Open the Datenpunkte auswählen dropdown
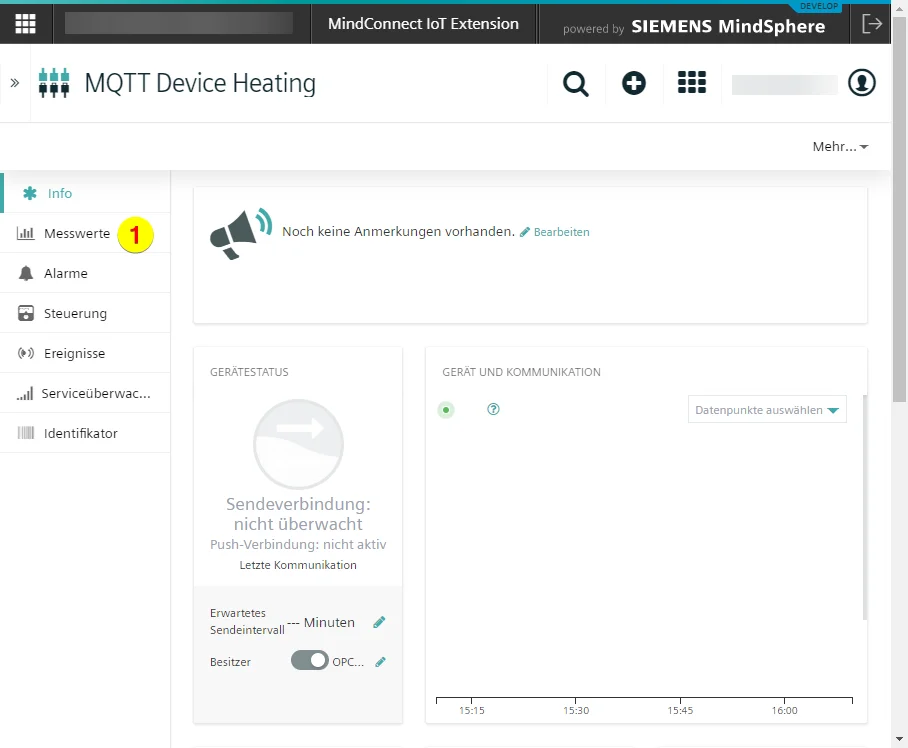The width and height of the screenshot is (908, 748). pyautogui.click(x=767, y=409)
